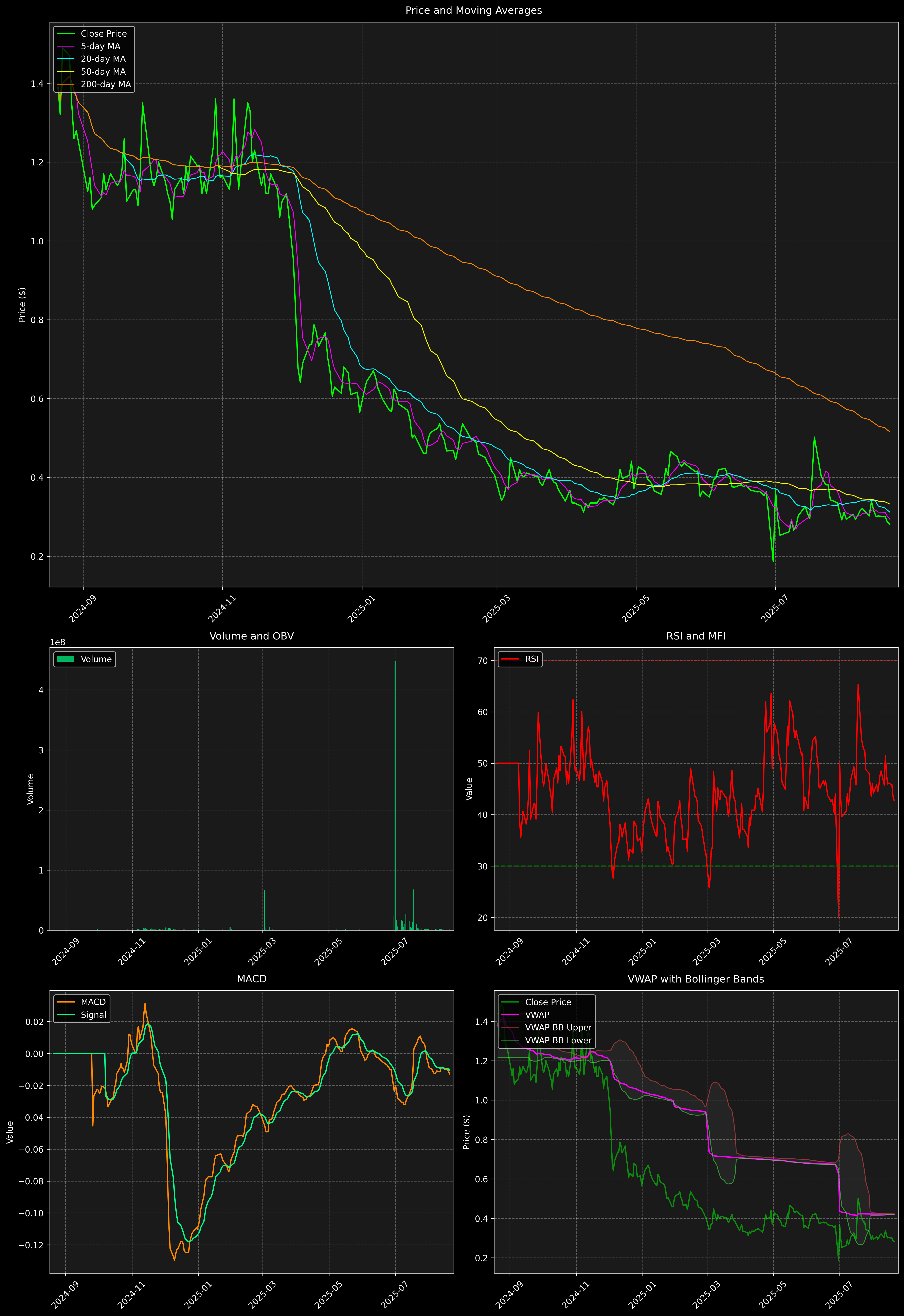
Task: Click the Price ($) y-axis label of the top chart
Action: click(x=22, y=305)
